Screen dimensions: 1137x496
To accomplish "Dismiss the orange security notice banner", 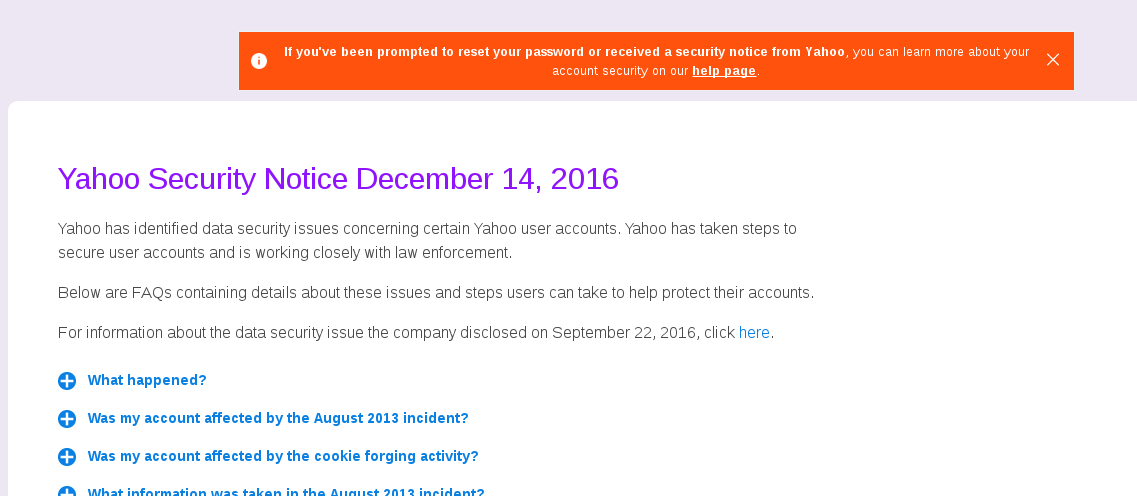I will click(x=1053, y=60).
